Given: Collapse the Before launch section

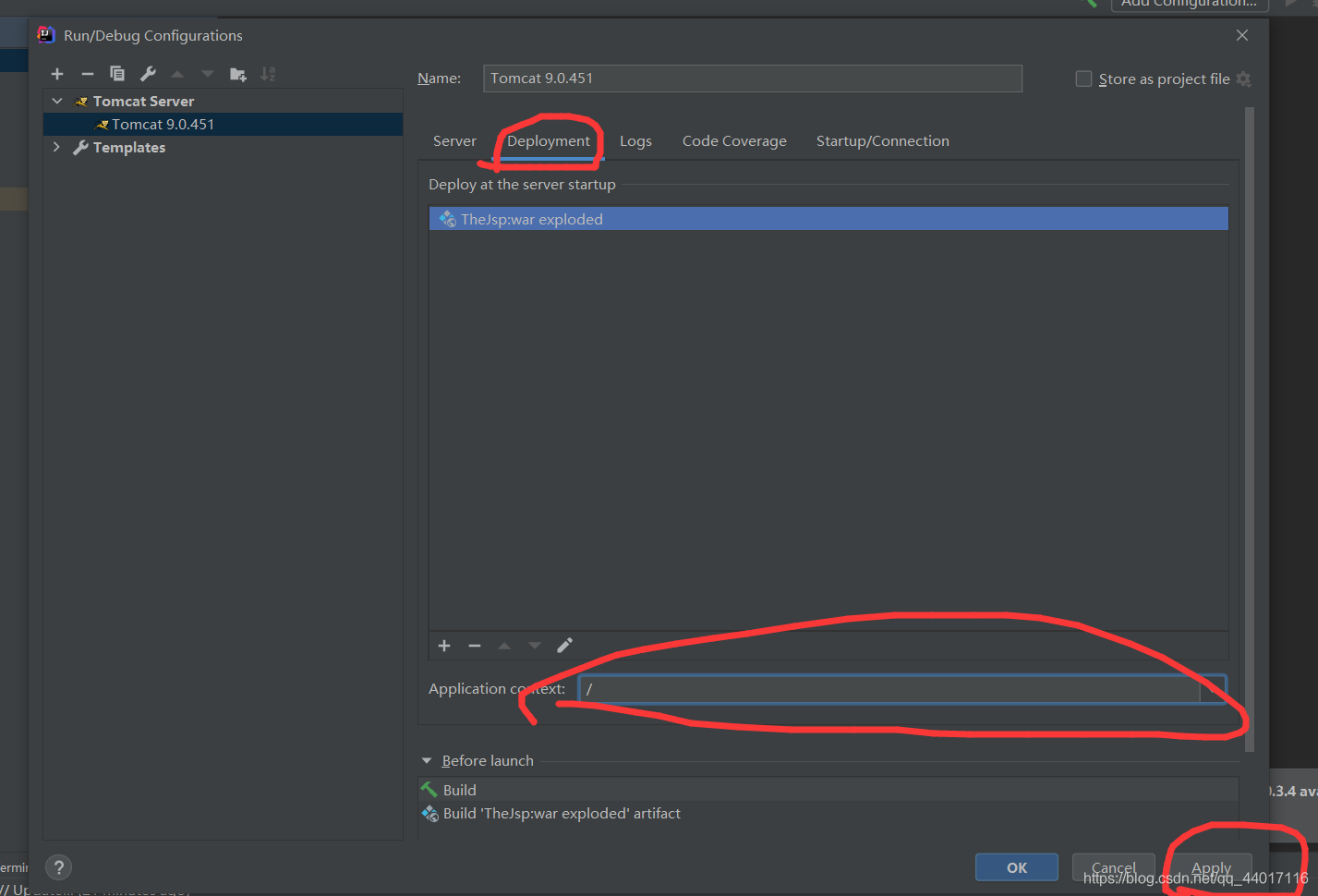Looking at the screenshot, I should (427, 761).
